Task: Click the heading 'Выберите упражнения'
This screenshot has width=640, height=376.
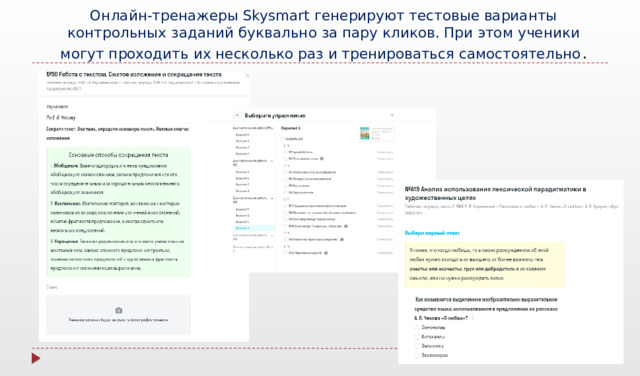Action: [275, 116]
